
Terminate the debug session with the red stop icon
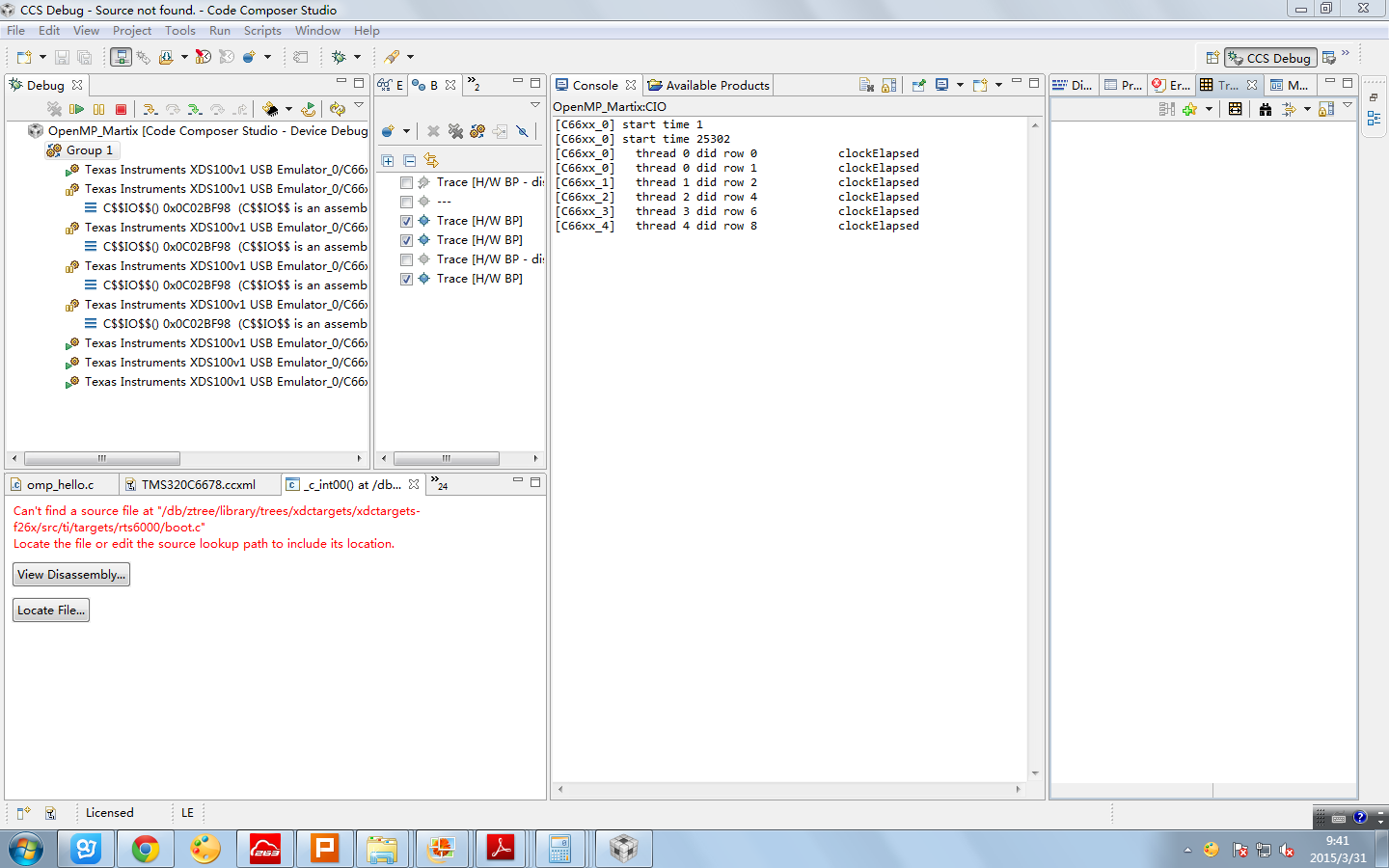121,109
